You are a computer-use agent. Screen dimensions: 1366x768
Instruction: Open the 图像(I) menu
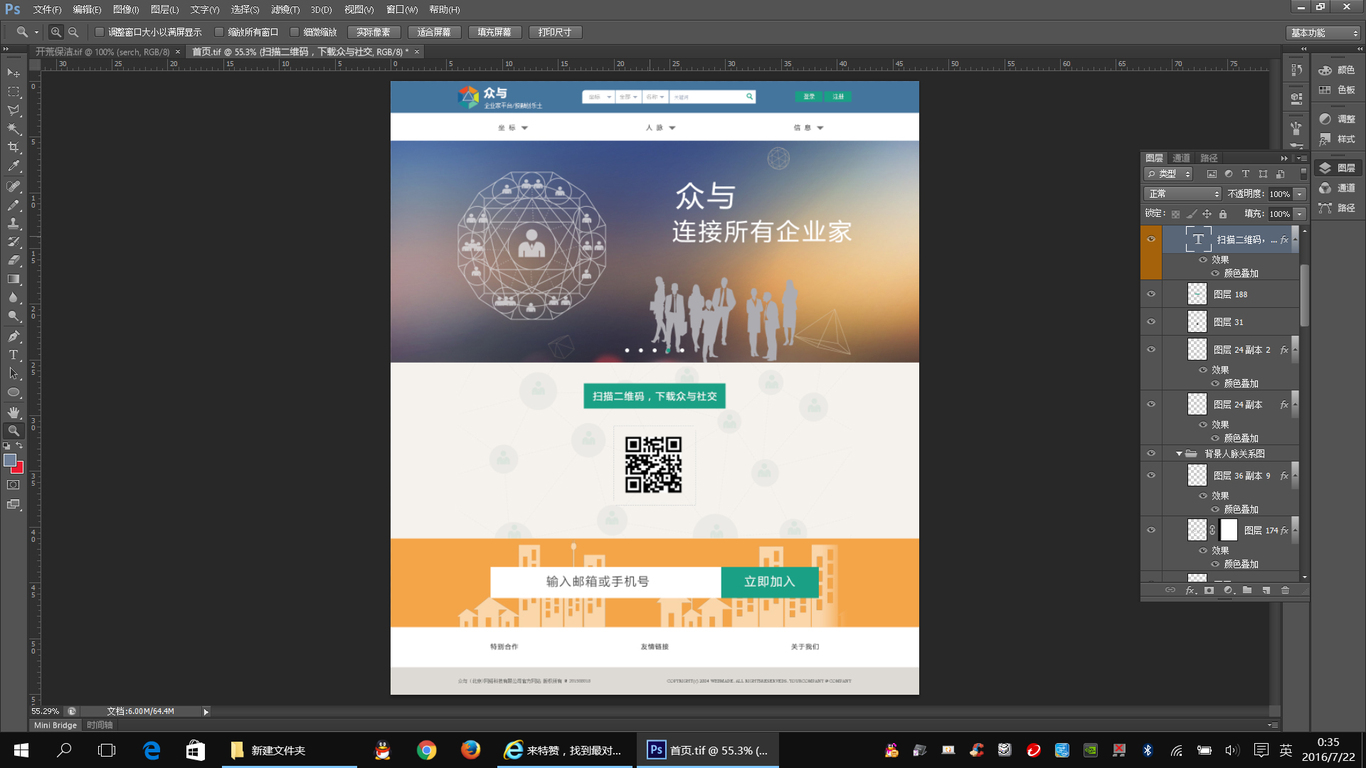tap(126, 9)
